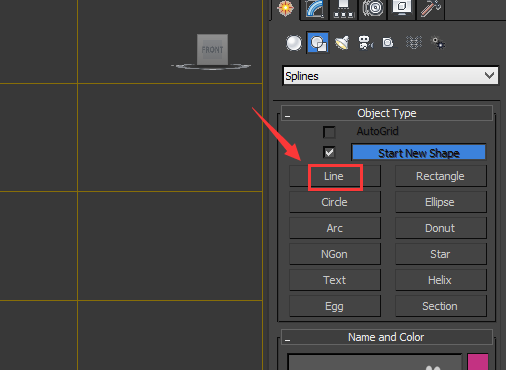Switch to the Modify panel tab
Viewport: 506px width, 370px height.
pyautogui.click(x=314, y=8)
